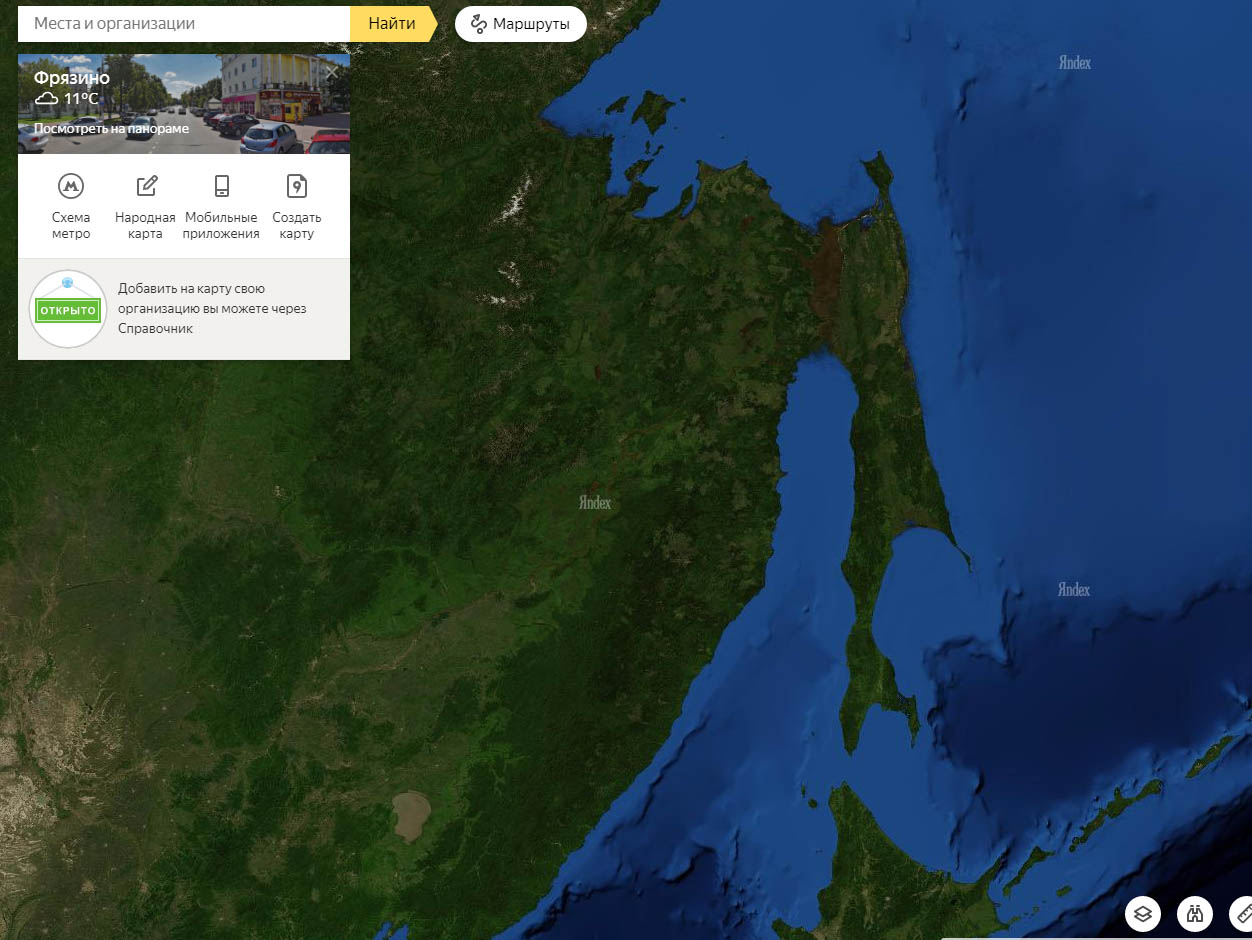Image resolution: width=1252 pixels, height=940 pixels.
Task: Click the 11°C temperature reading
Action: 82,99
